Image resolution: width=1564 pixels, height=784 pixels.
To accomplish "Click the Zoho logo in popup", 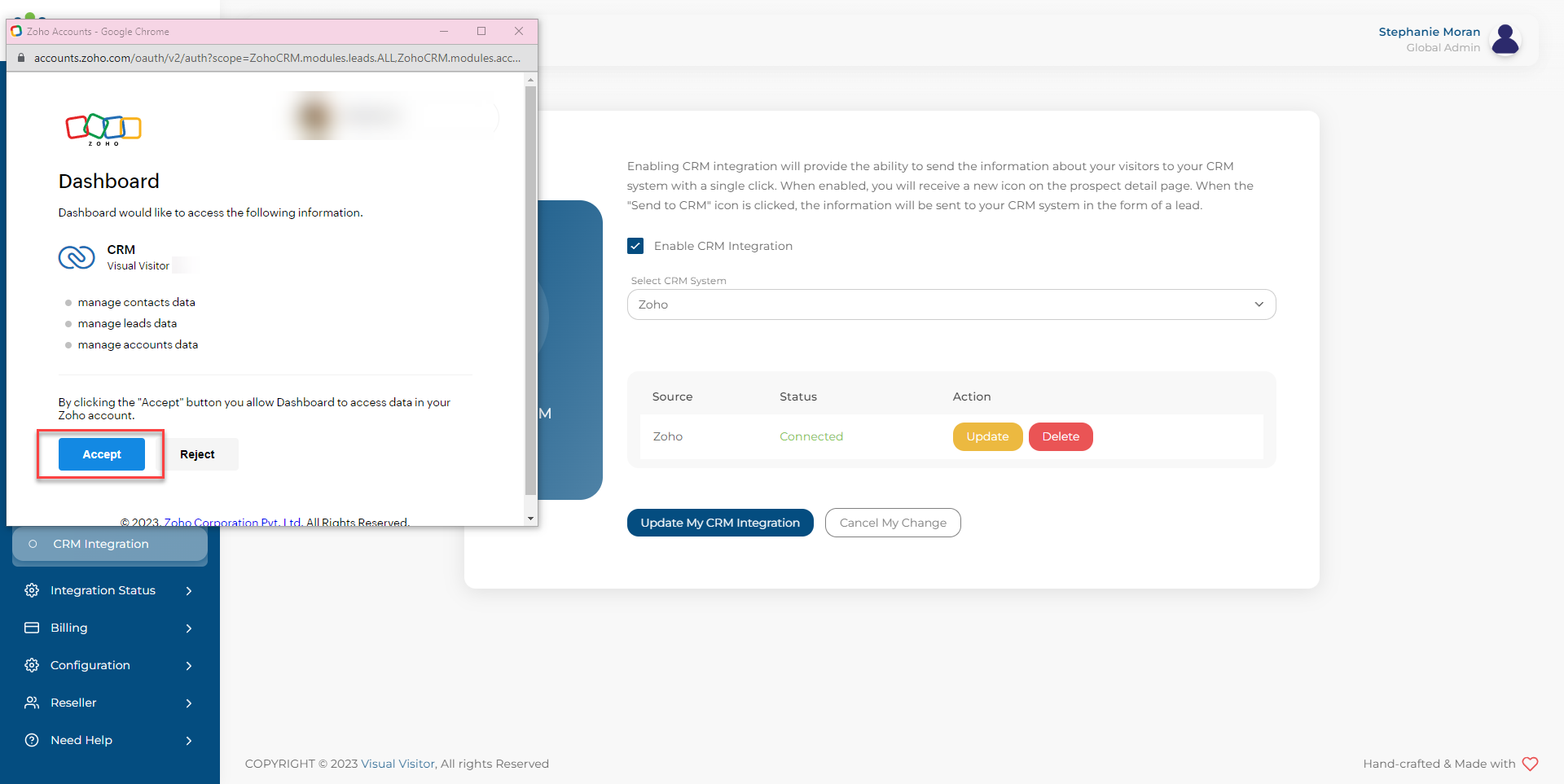I will pos(103,129).
